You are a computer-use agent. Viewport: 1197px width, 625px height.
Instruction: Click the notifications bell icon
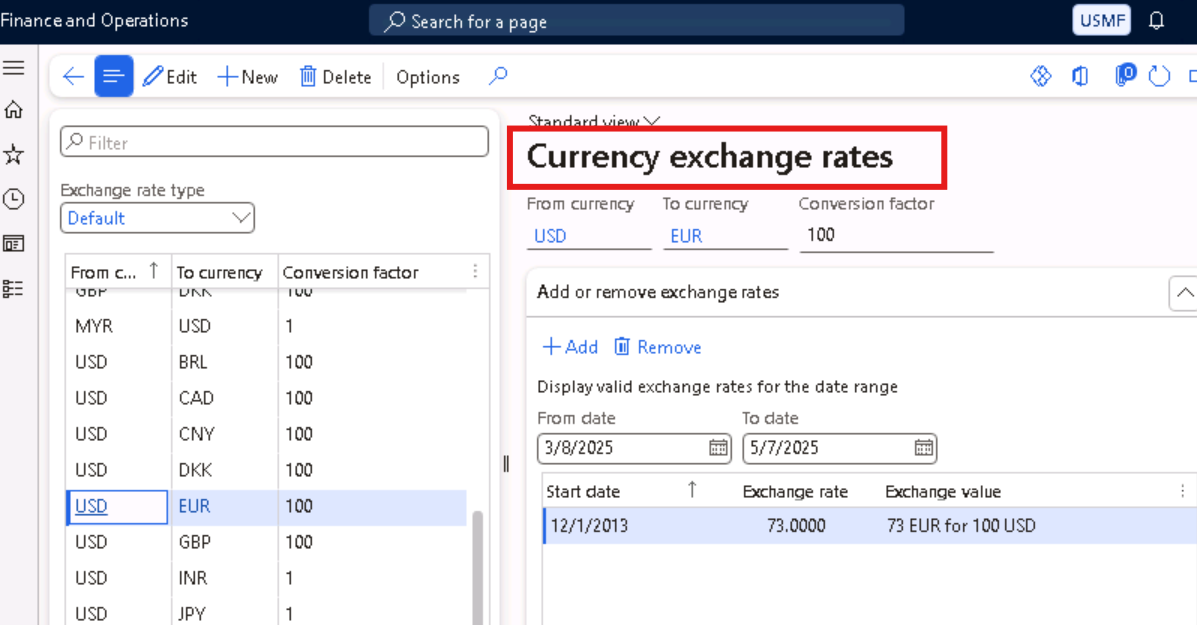pyautogui.click(x=1157, y=20)
